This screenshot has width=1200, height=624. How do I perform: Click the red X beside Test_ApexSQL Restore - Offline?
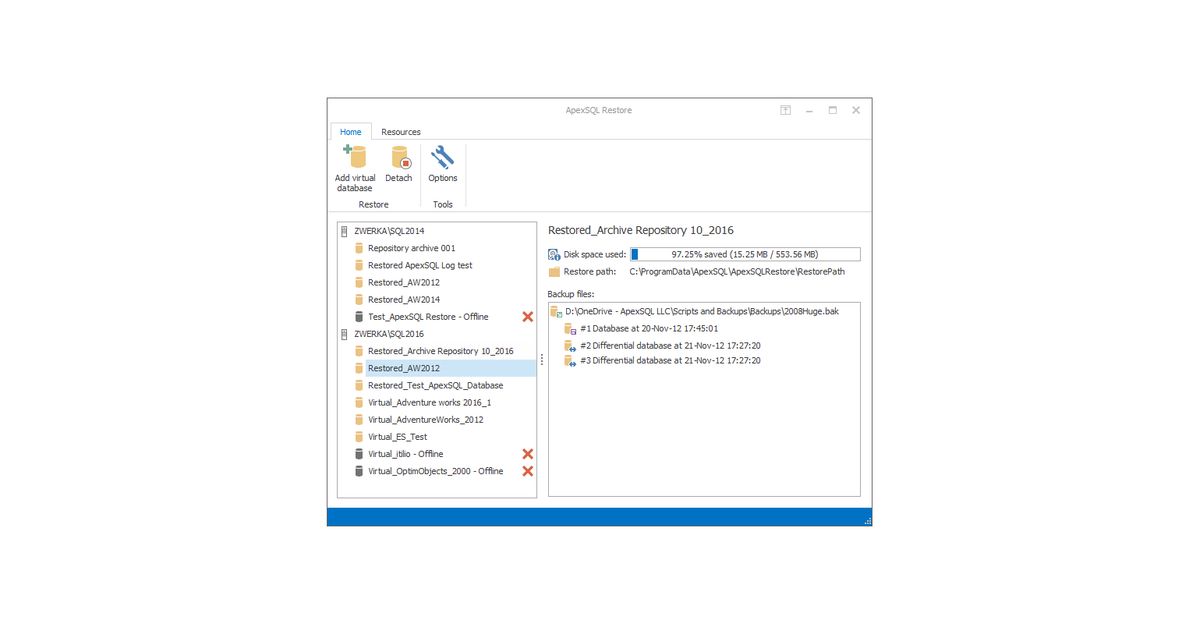point(528,316)
